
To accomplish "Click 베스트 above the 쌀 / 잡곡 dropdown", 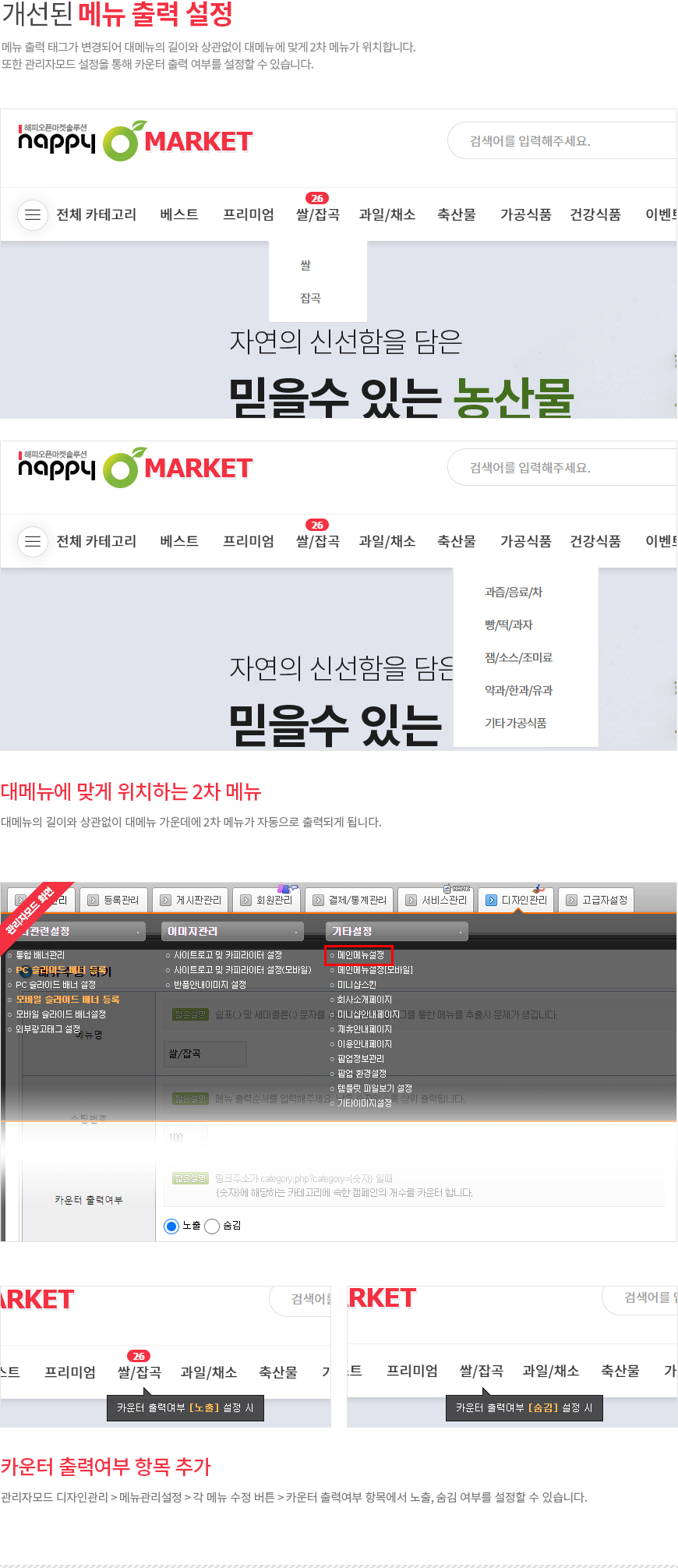I will pyautogui.click(x=179, y=214).
